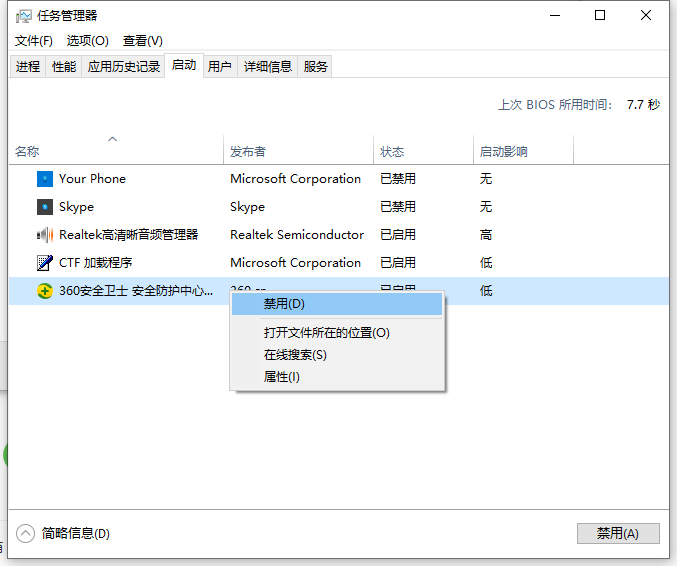Maximize the Task Manager window

600,16
